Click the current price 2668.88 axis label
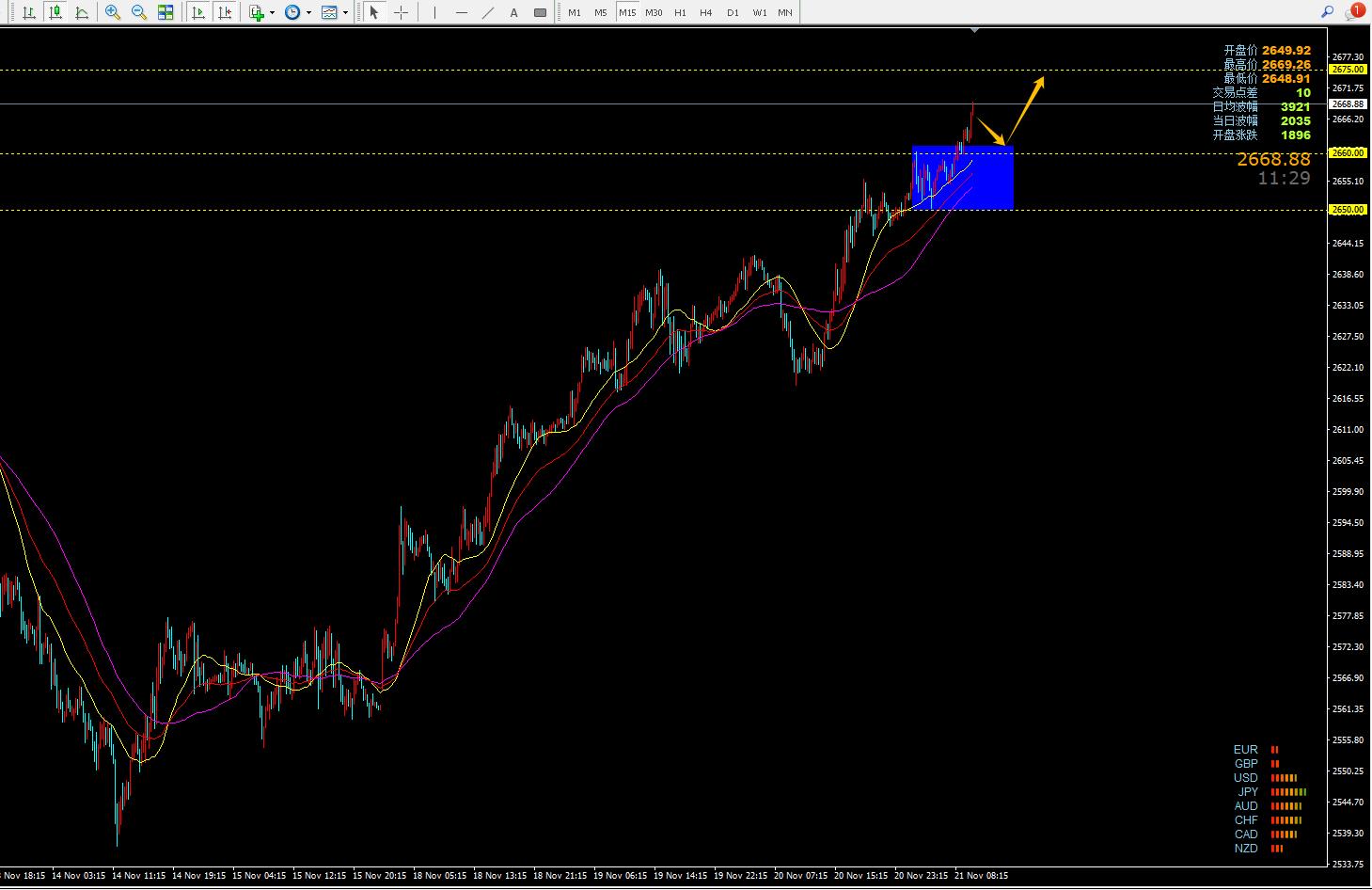This screenshot has width=1372, height=890. click(1348, 103)
